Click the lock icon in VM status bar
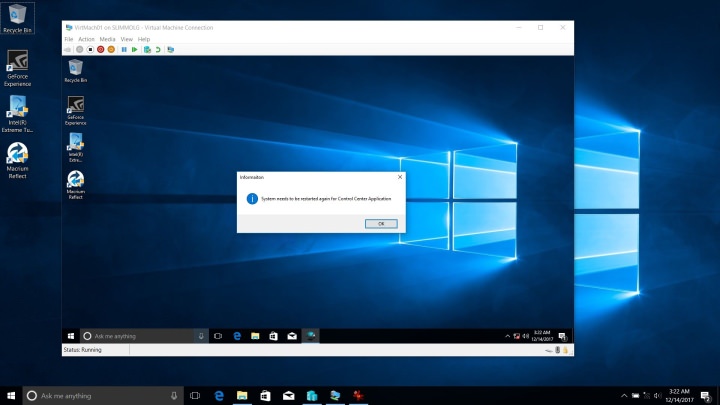The width and height of the screenshot is (720, 405). (565, 350)
